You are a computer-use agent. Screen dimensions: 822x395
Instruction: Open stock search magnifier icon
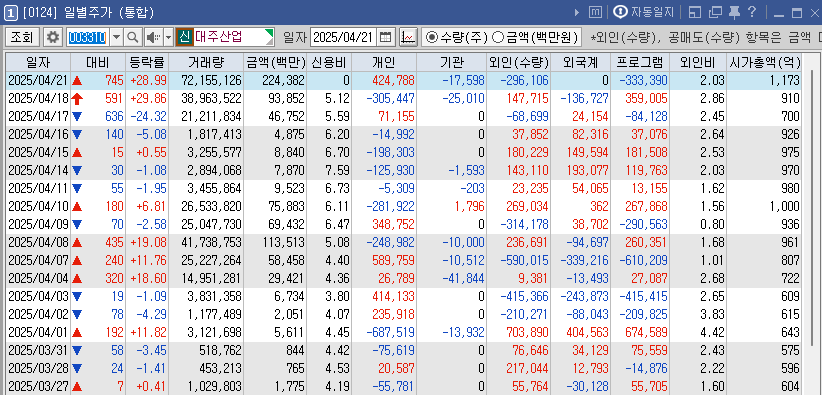(133, 37)
